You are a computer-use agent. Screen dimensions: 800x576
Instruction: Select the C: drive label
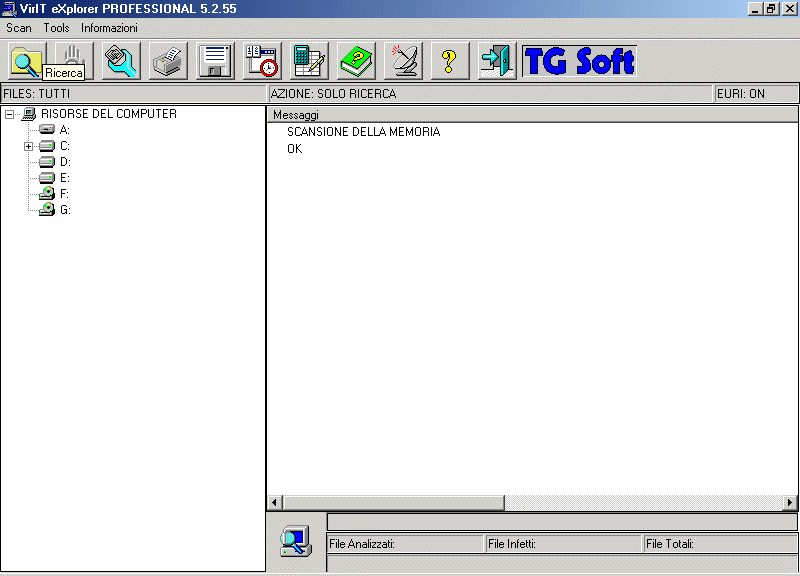click(x=65, y=146)
